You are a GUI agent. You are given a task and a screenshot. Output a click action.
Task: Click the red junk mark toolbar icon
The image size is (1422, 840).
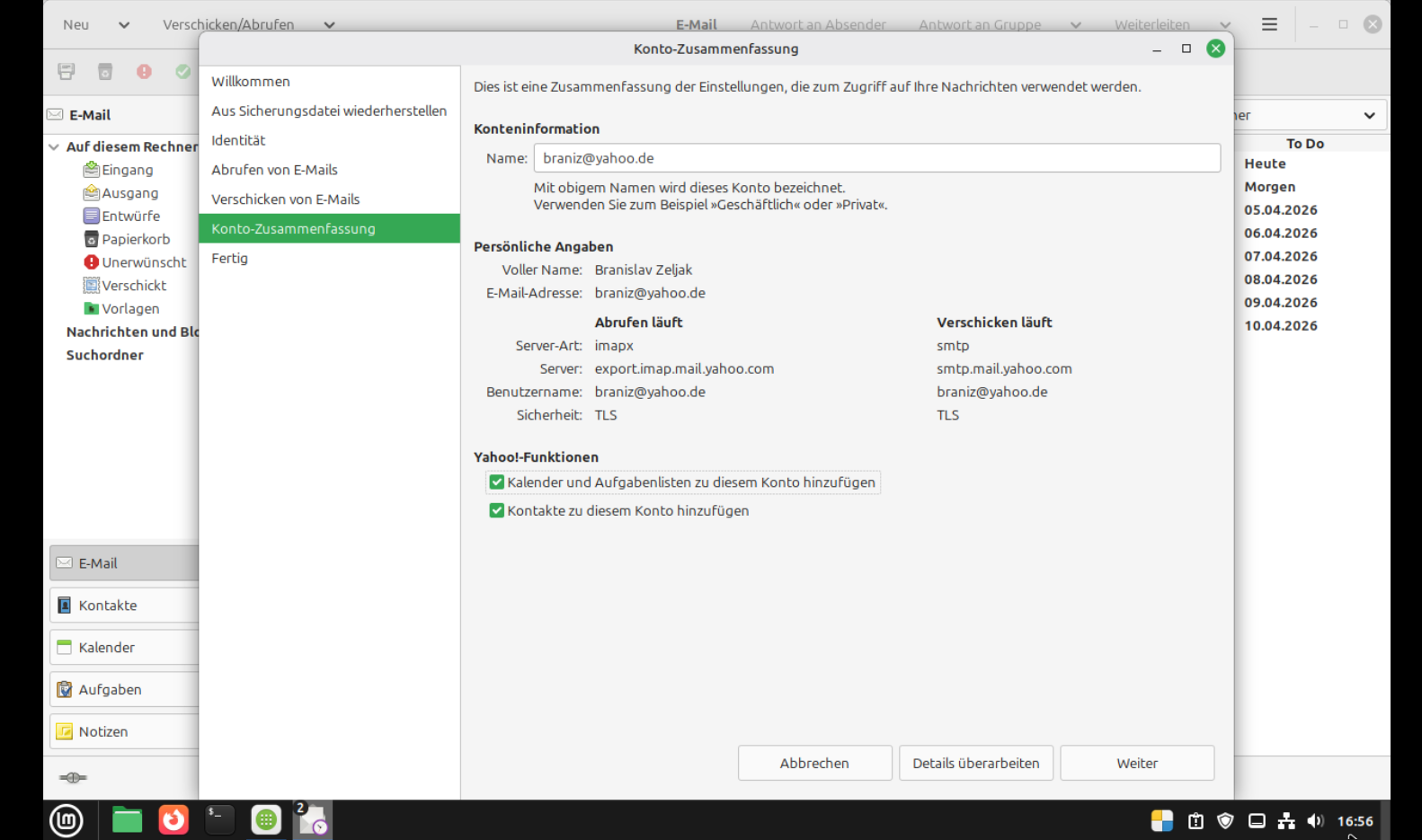(x=144, y=72)
